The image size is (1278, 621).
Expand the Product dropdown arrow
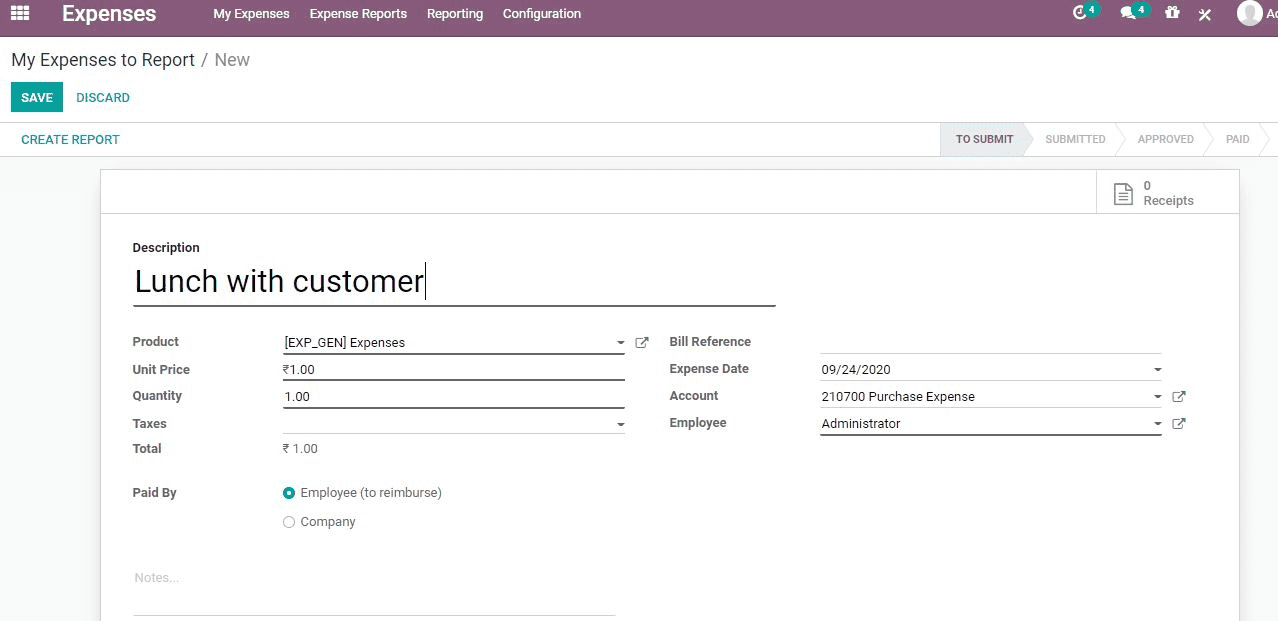pyautogui.click(x=620, y=343)
